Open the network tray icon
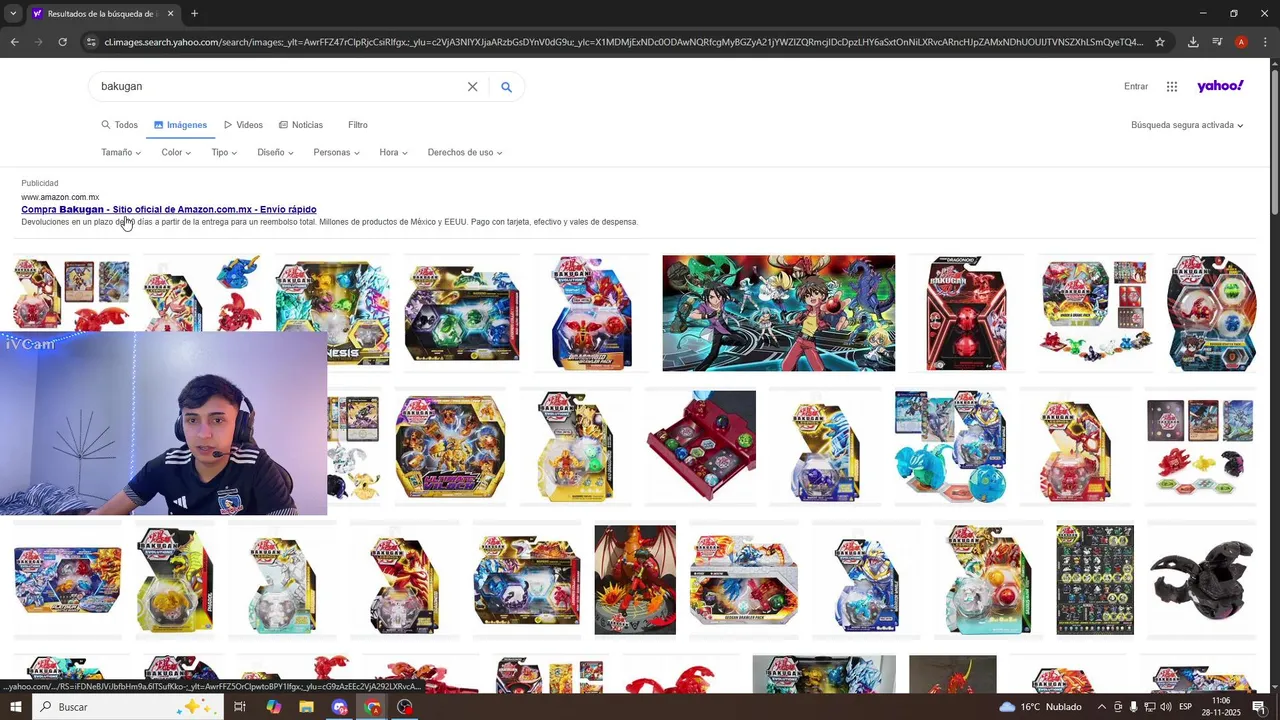Image resolution: width=1280 pixels, height=720 pixels. coord(1149,707)
